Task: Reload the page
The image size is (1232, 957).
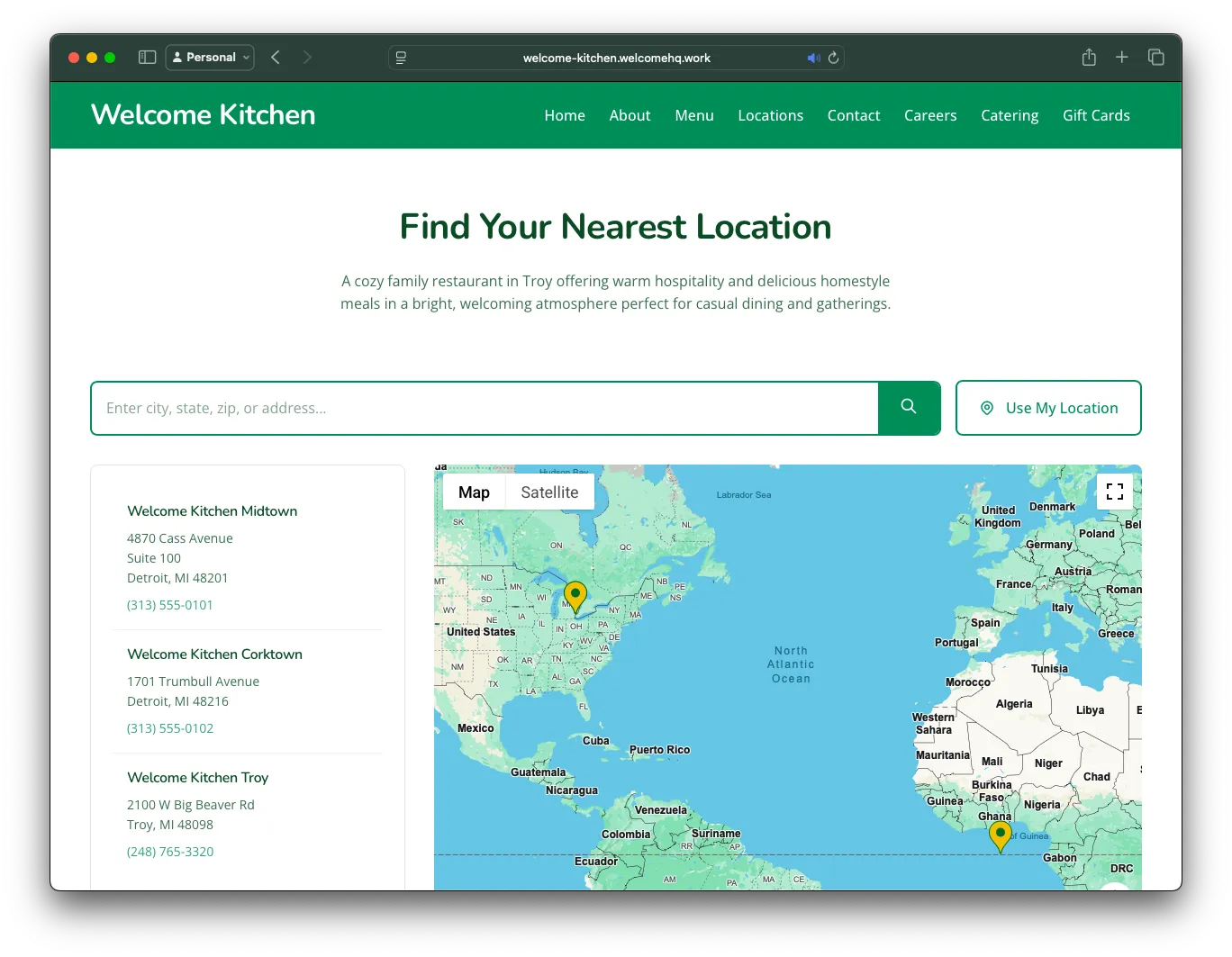Action: [x=834, y=58]
